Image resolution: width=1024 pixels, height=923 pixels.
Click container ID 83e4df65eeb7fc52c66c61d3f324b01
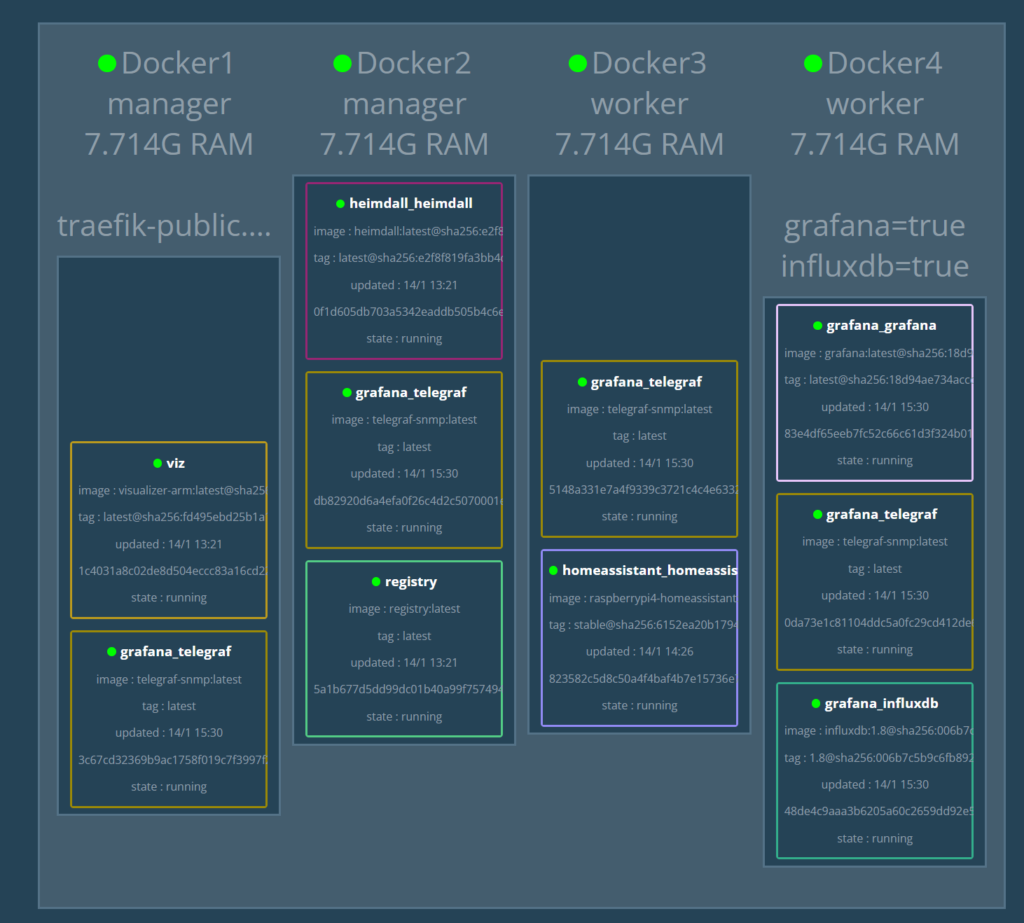(x=878, y=434)
